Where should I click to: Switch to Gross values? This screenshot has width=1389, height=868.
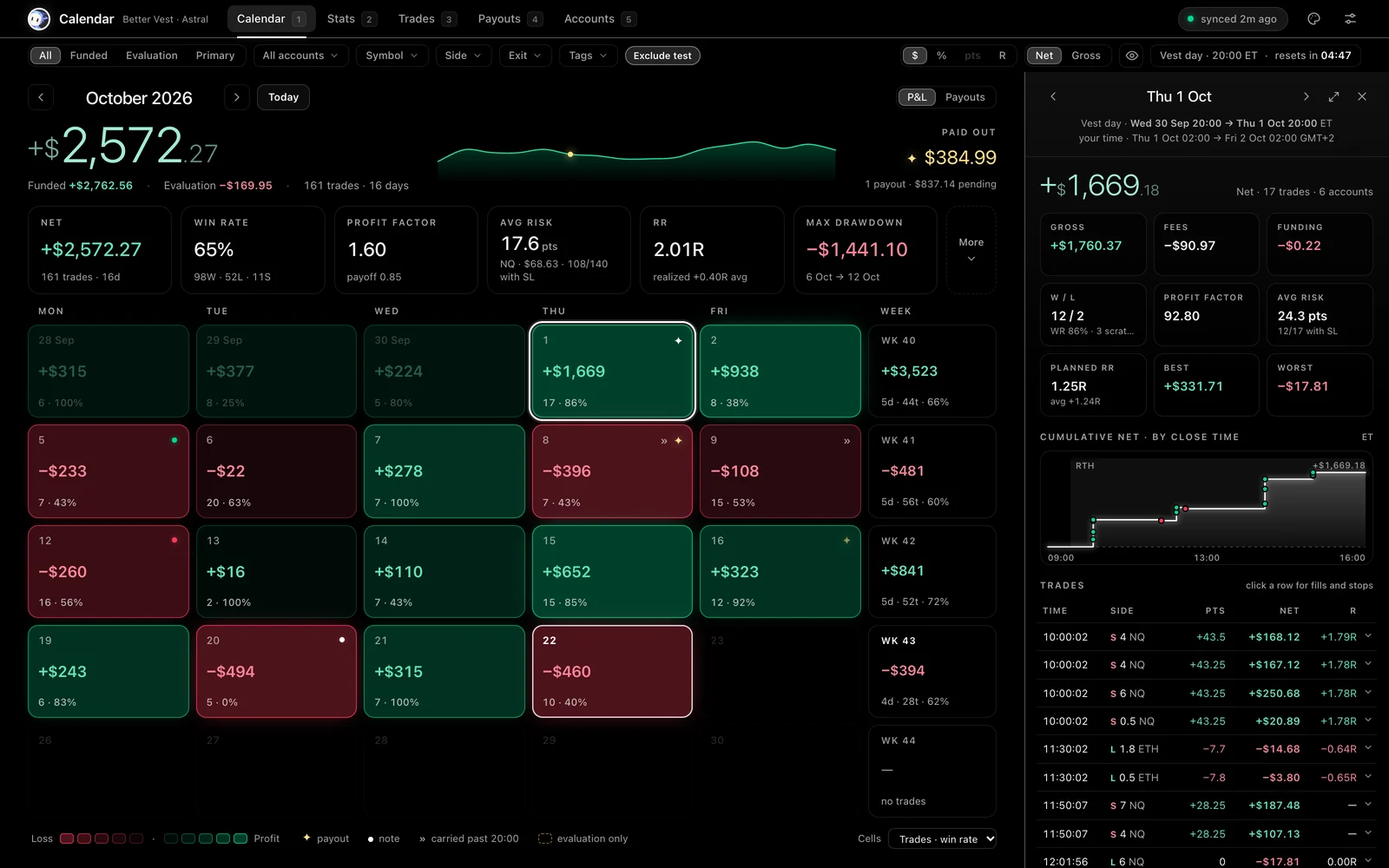pos(1086,56)
